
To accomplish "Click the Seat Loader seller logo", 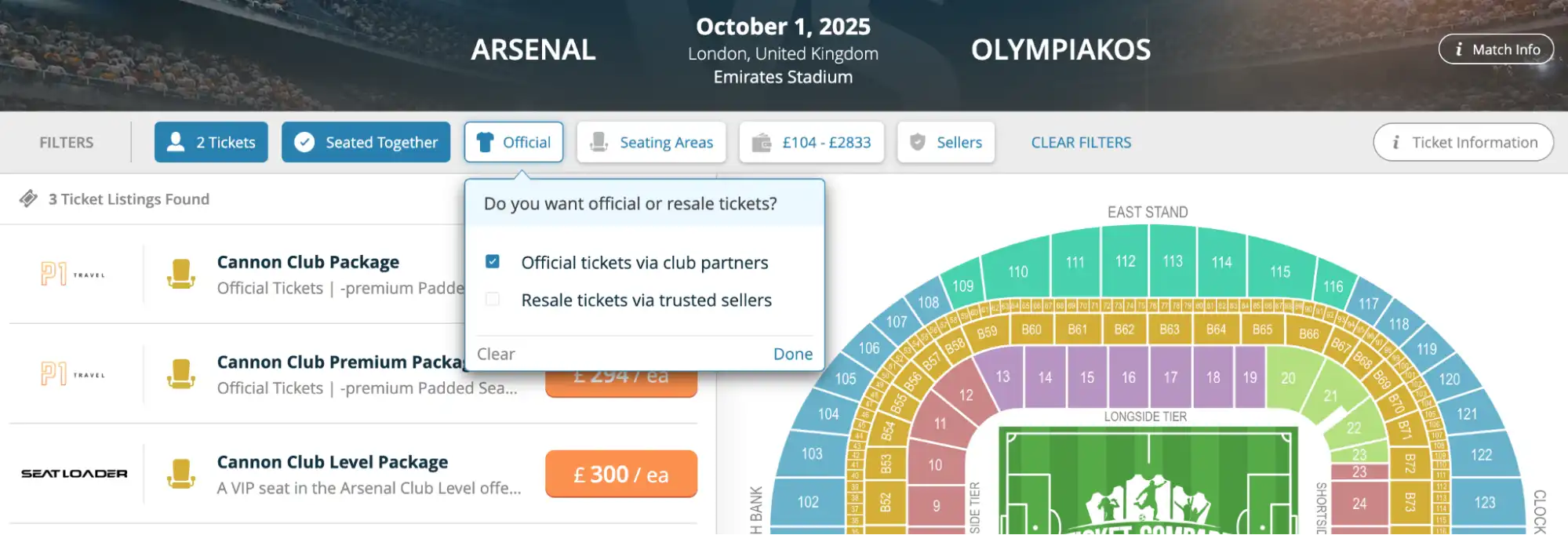I will tap(75, 473).
